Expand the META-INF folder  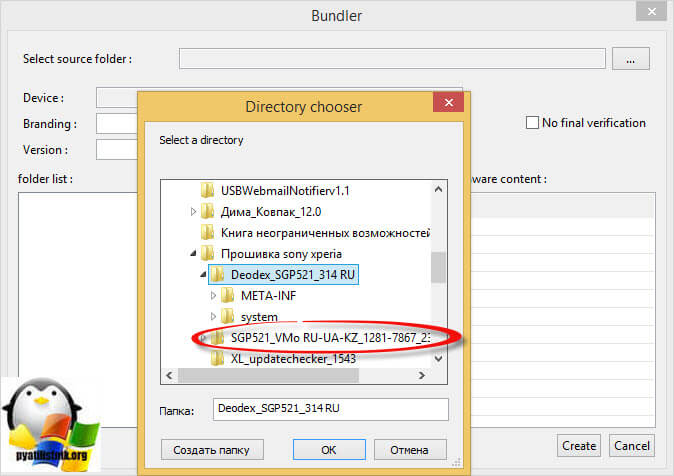[x=213, y=295]
